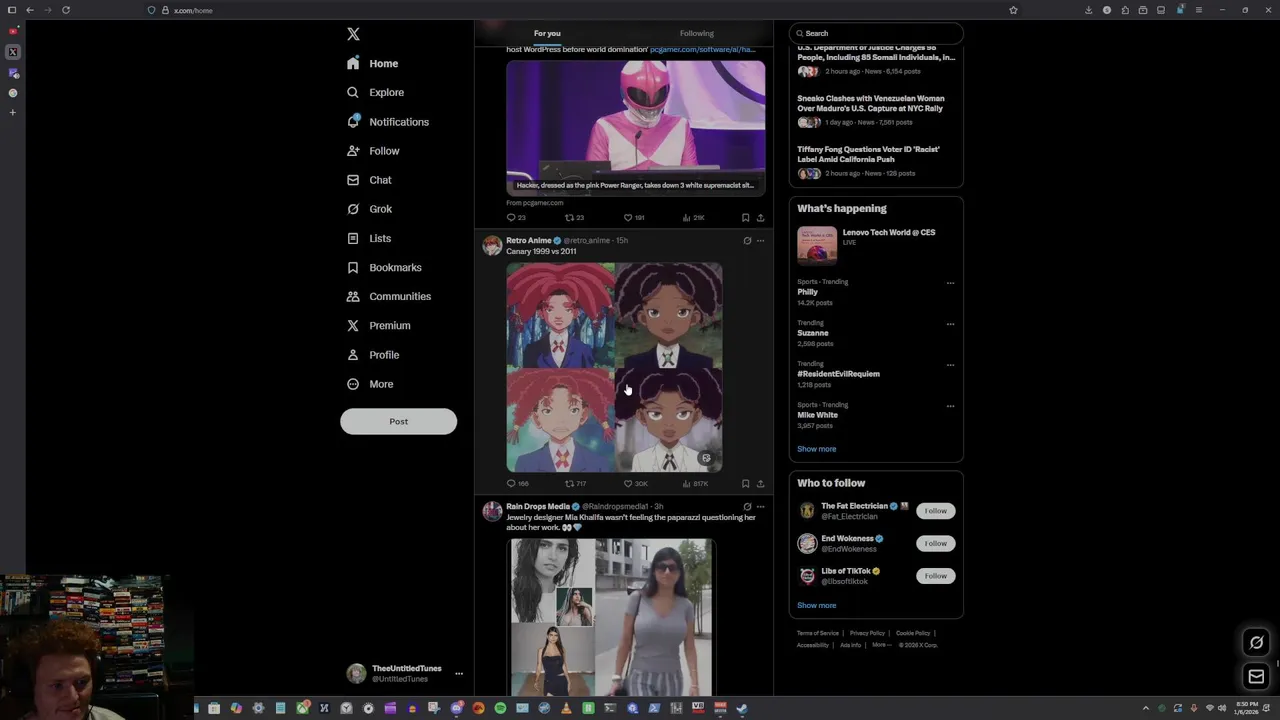Open Grok from the sidebar

[369, 209]
